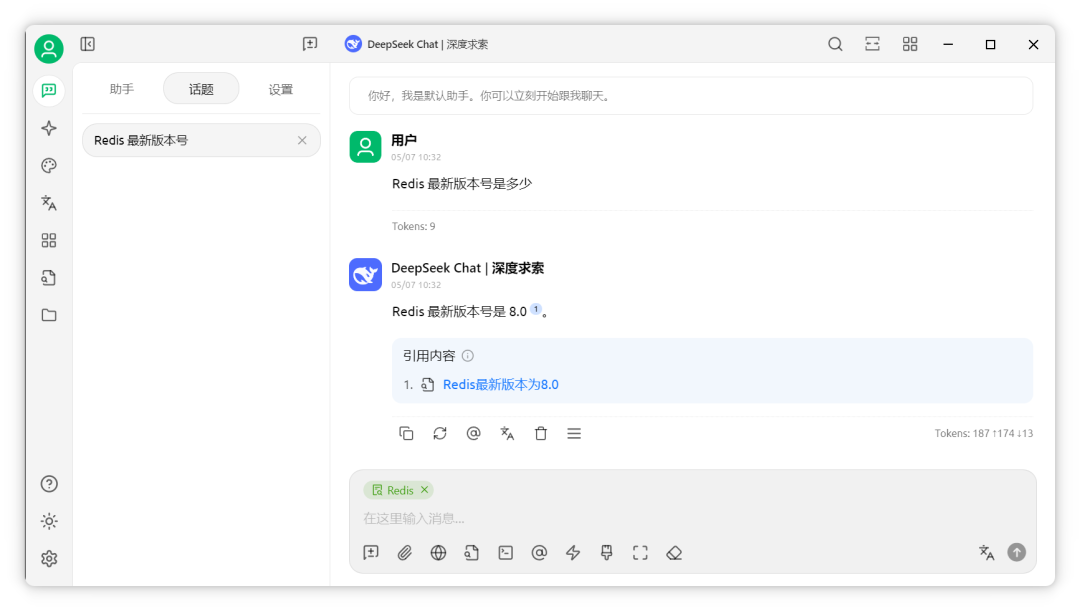Open the top bar grid apps icon

point(910,44)
